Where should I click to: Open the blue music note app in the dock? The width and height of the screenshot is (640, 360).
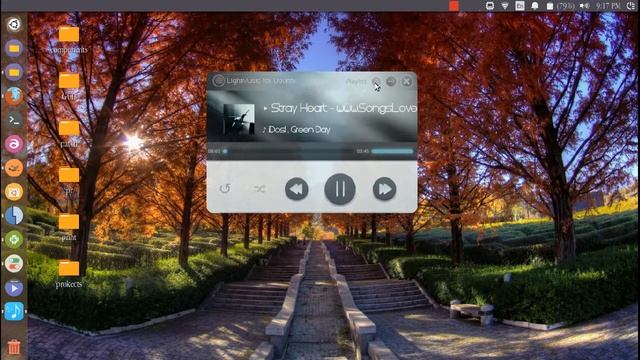(14, 311)
